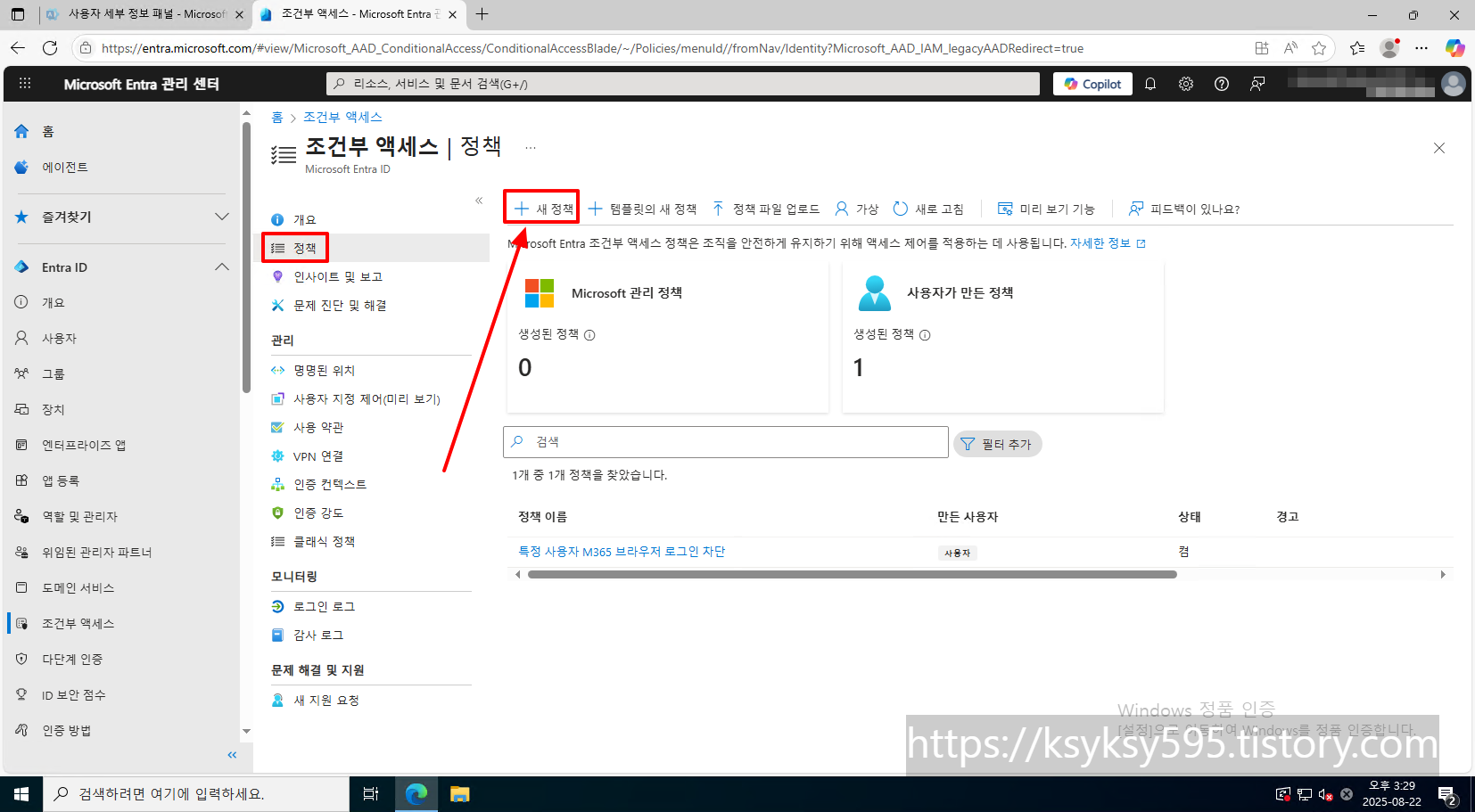Open feedback icon in Entra header
1475x812 pixels.
point(1257,84)
